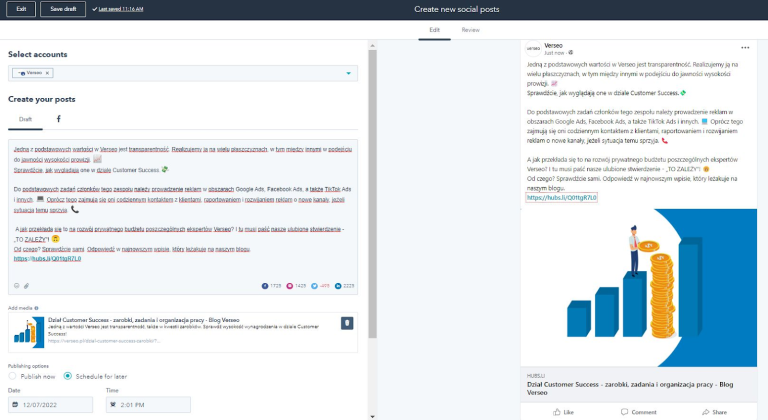The height and width of the screenshot is (420, 768).
Task: Switch to the Review tab
Action: point(470,30)
